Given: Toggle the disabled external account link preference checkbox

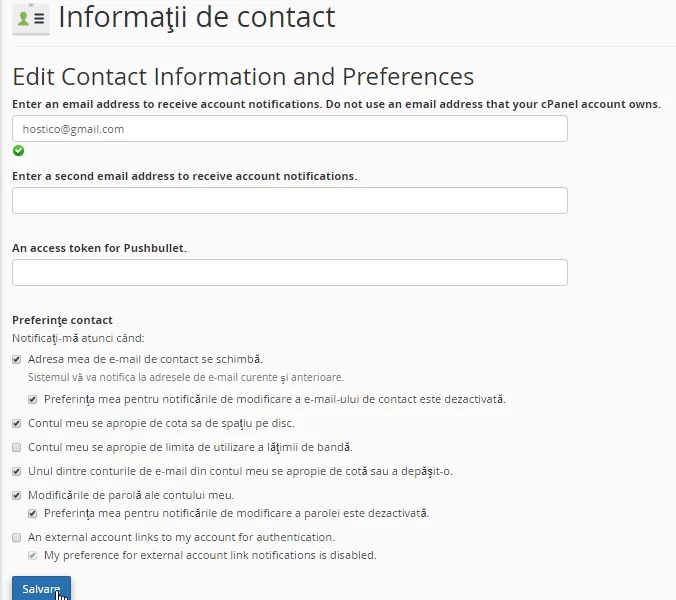Looking at the screenshot, I should (33, 555).
